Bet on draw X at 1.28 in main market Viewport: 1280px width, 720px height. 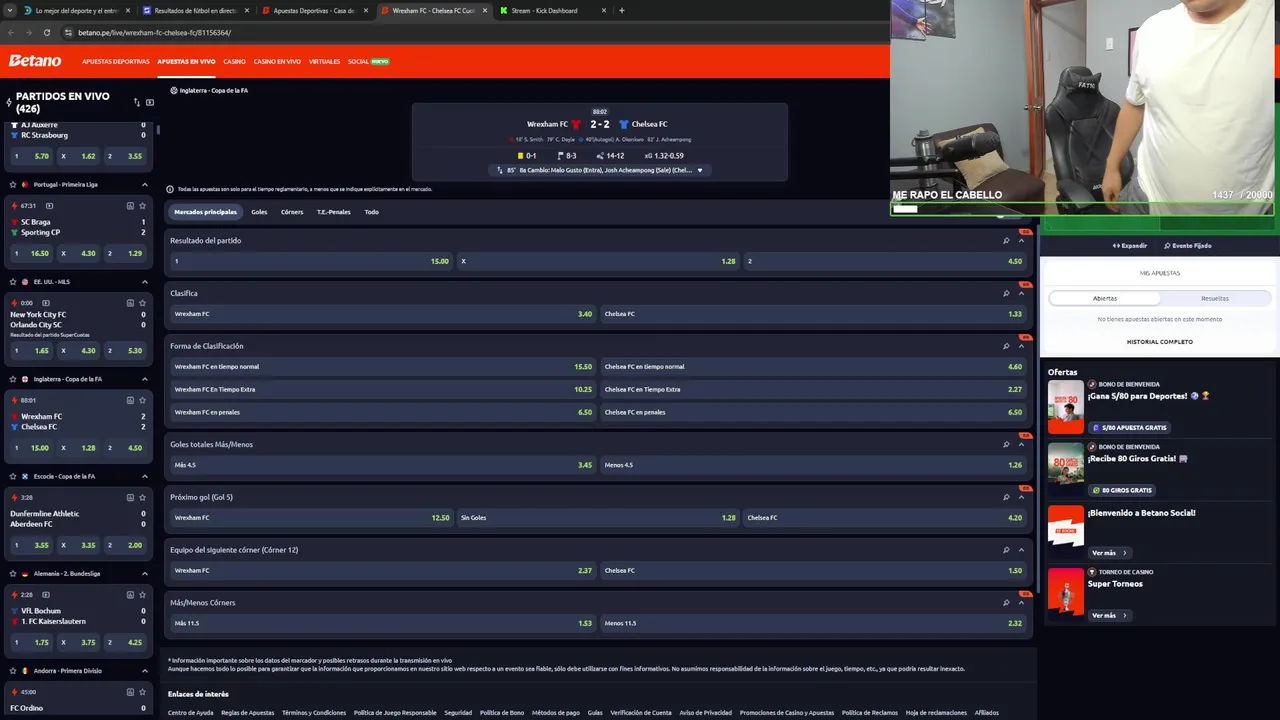tap(598, 261)
